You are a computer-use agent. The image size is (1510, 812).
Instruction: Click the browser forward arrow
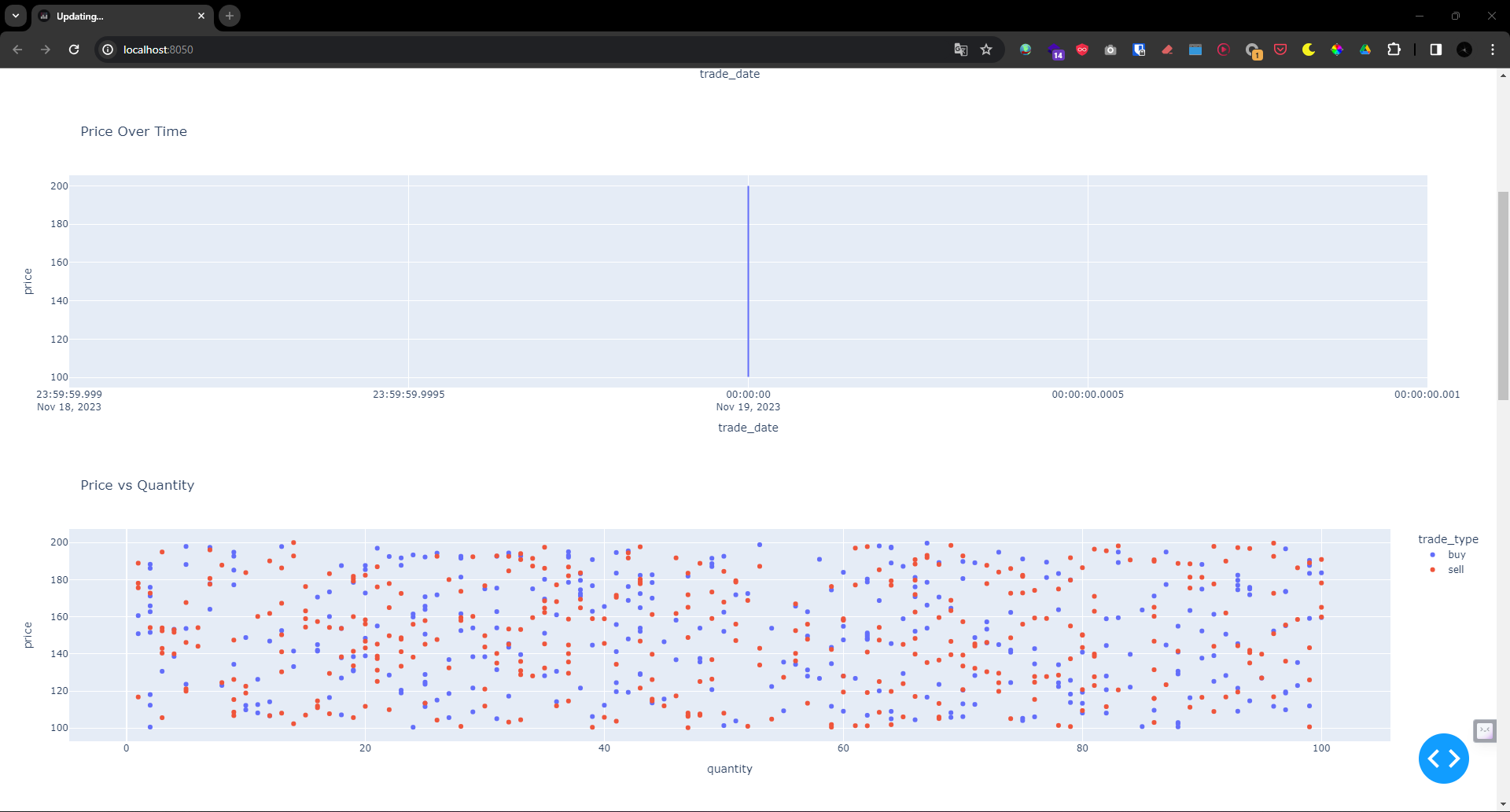pyautogui.click(x=46, y=50)
